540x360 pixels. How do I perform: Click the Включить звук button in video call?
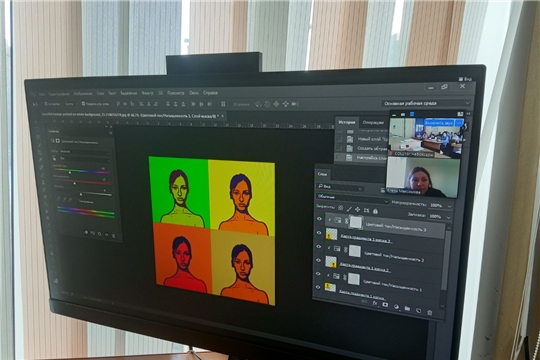(x=438, y=123)
